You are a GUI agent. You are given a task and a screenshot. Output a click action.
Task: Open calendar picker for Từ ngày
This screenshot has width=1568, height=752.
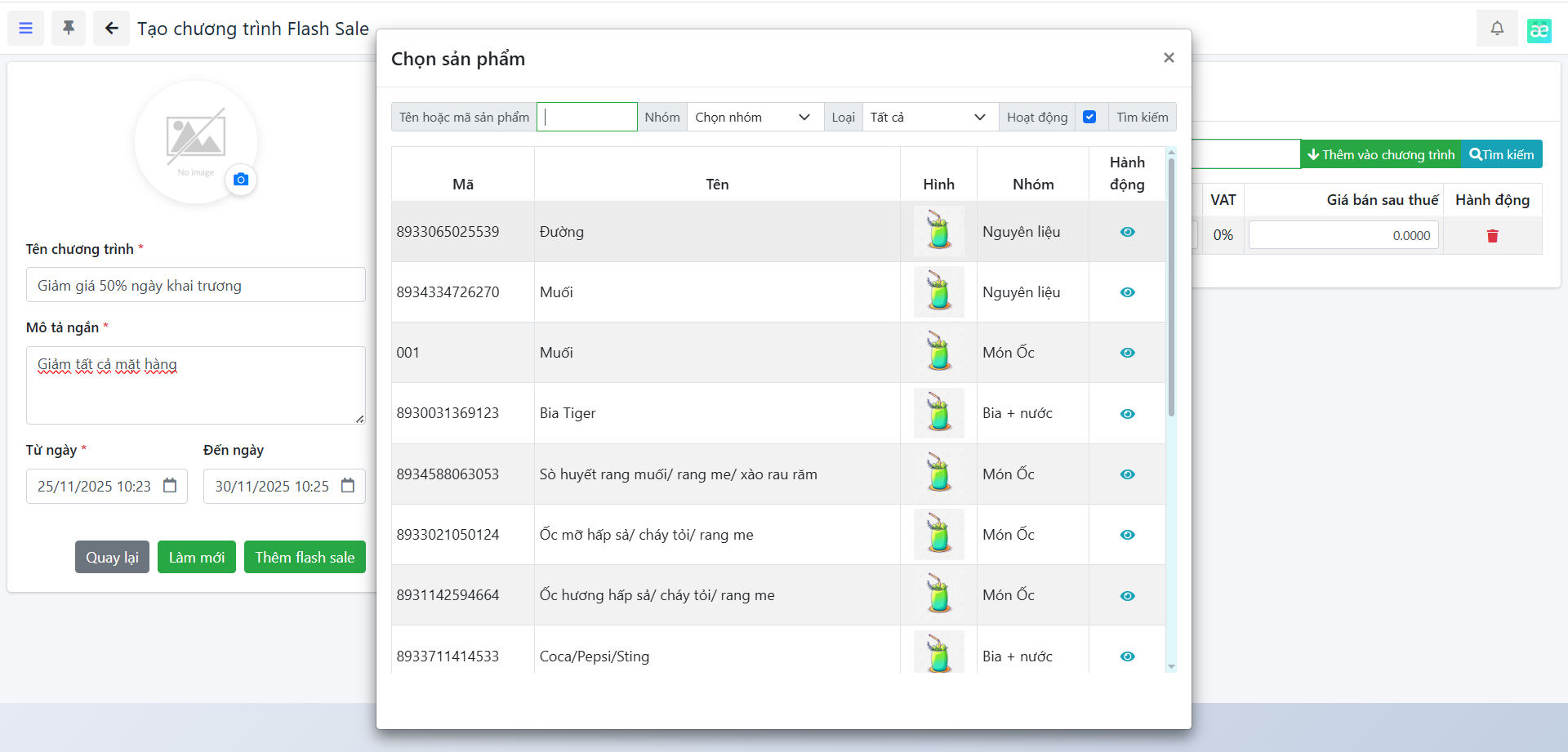coord(170,486)
